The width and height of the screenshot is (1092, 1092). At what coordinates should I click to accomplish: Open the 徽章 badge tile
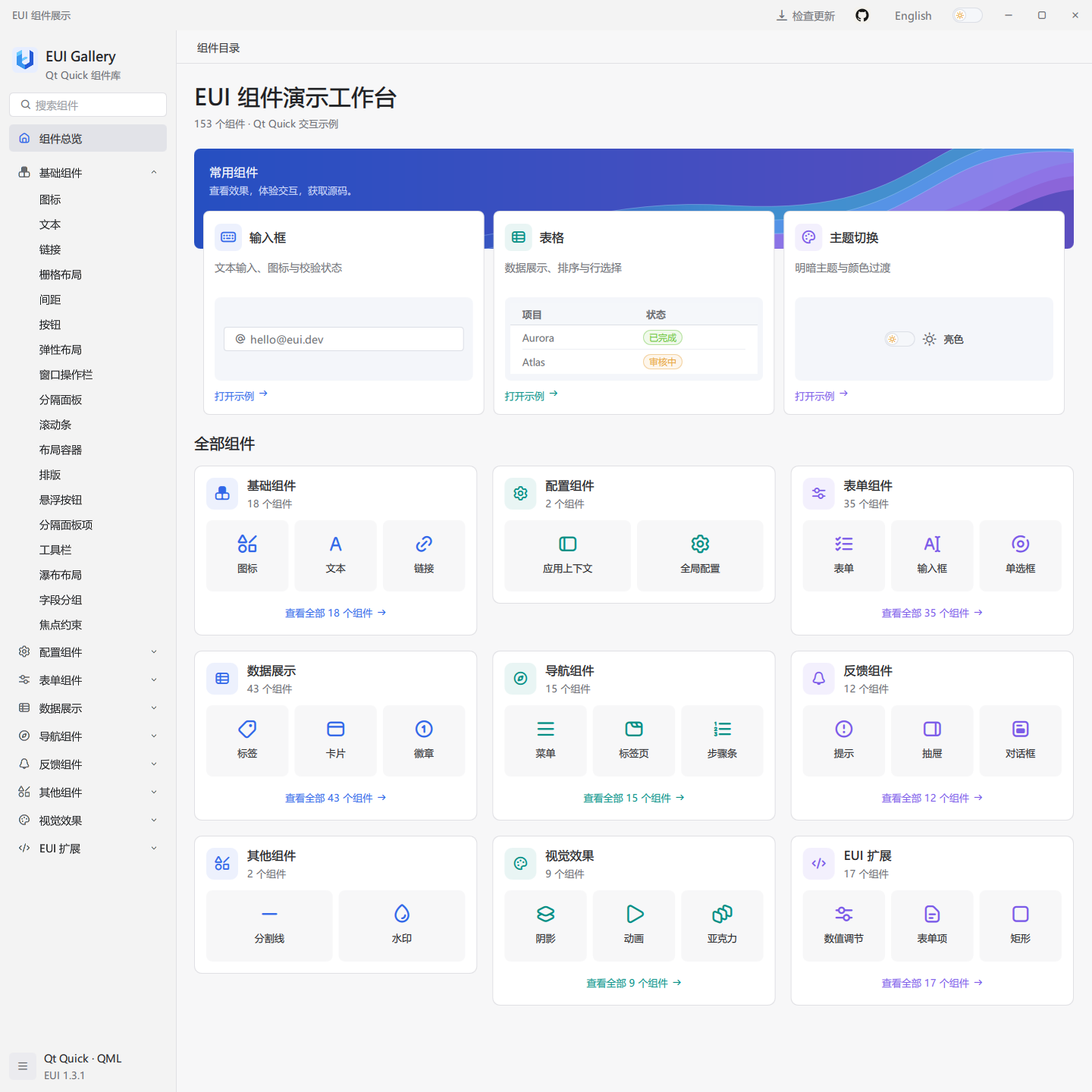424,741
